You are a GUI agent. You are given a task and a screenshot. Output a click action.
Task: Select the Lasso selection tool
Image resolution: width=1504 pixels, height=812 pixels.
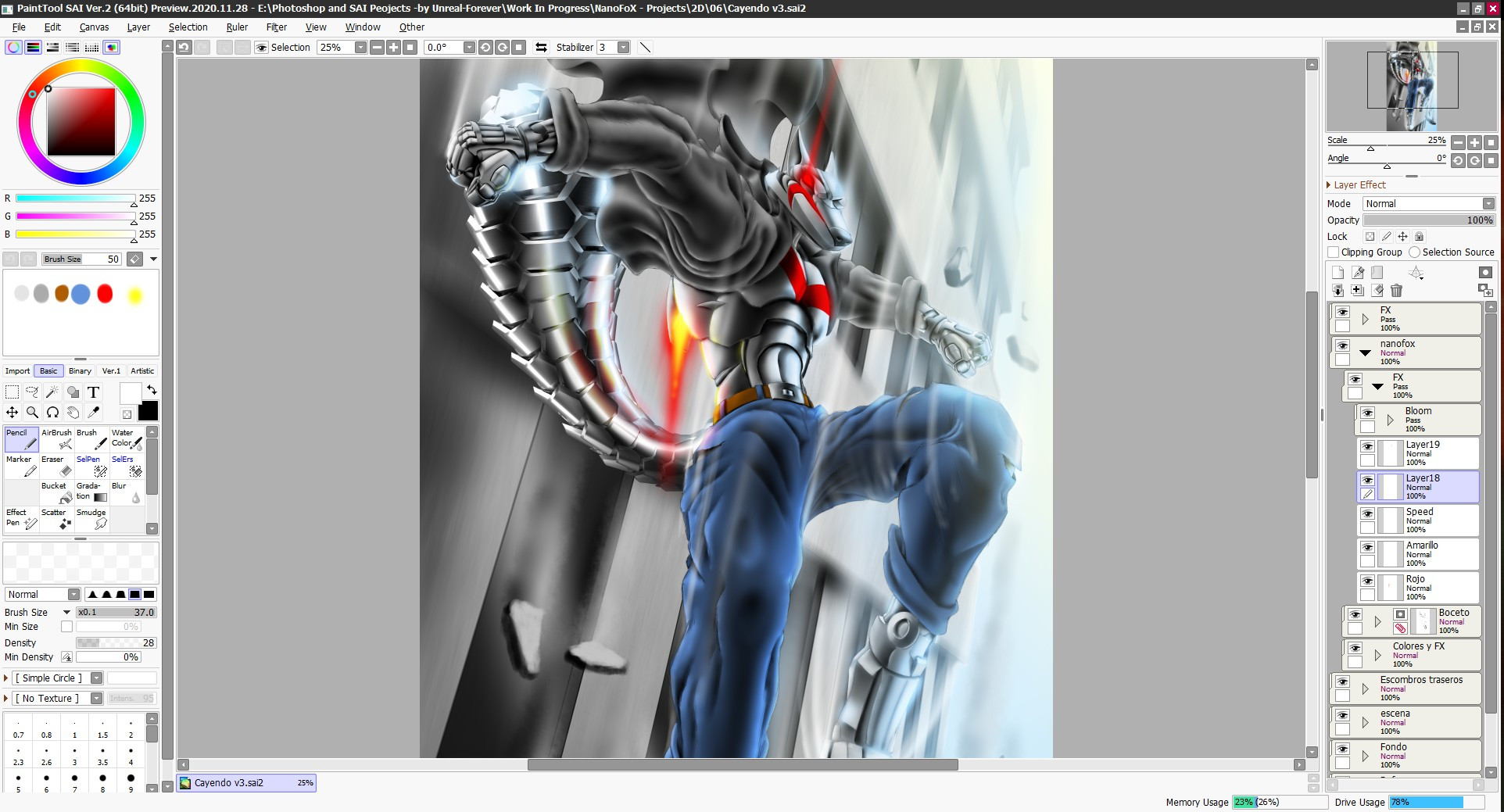point(32,392)
